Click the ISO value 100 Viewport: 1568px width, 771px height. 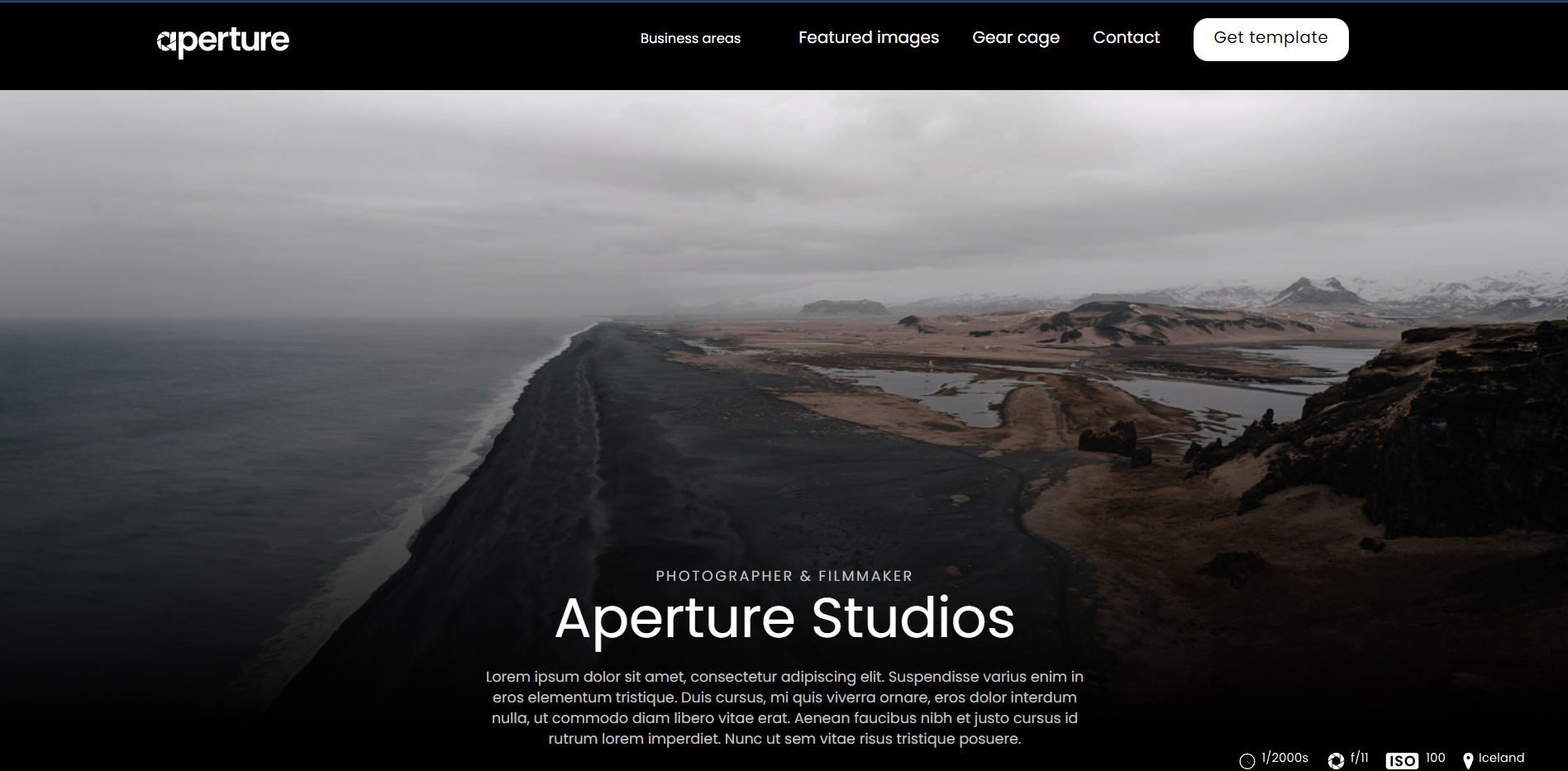[x=1436, y=758]
